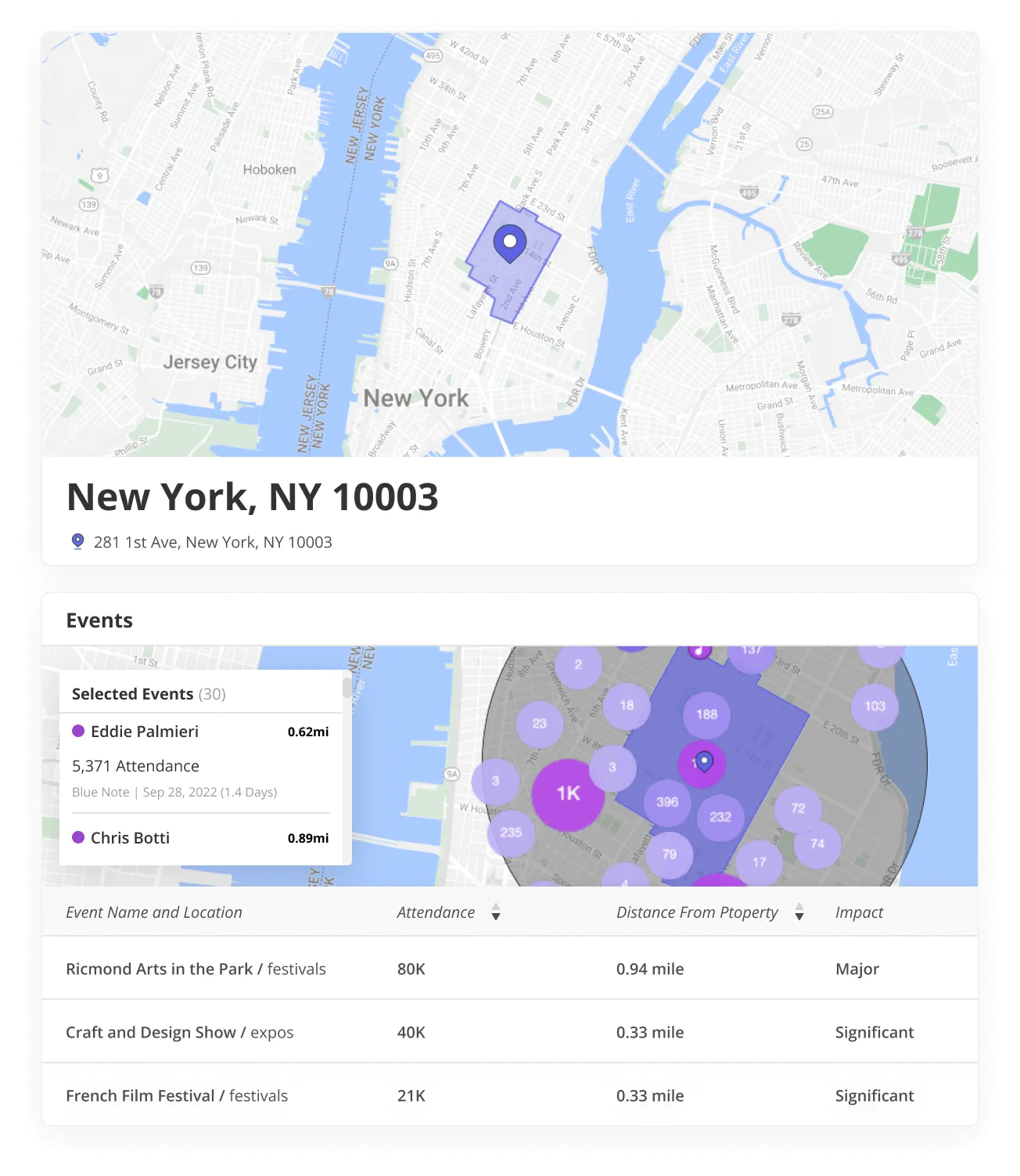Expand the Selected Events (30) list
The width and height of the screenshot is (1020, 1176).
(148, 693)
